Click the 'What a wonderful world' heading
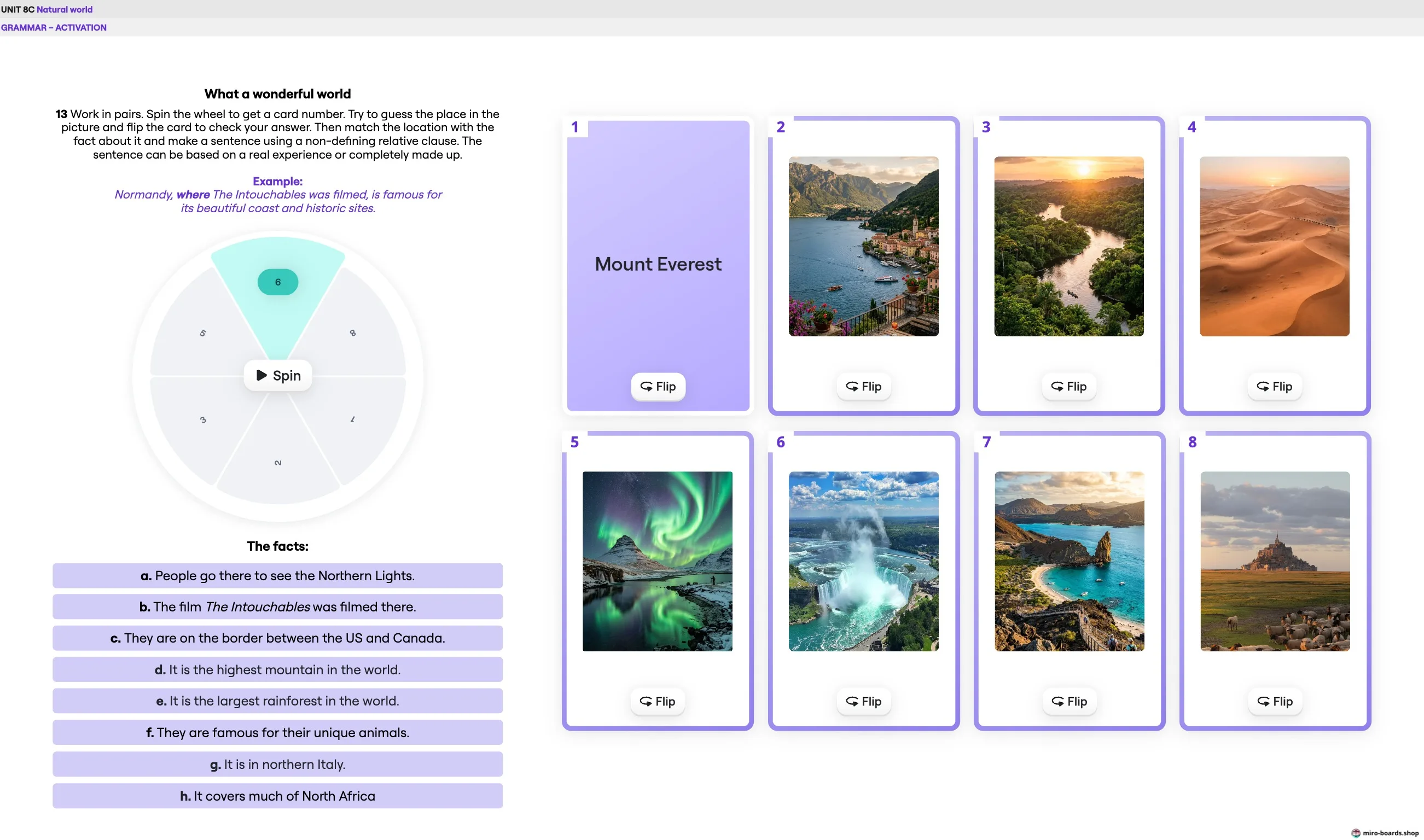The width and height of the screenshot is (1424, 840). tap(277, 94)
